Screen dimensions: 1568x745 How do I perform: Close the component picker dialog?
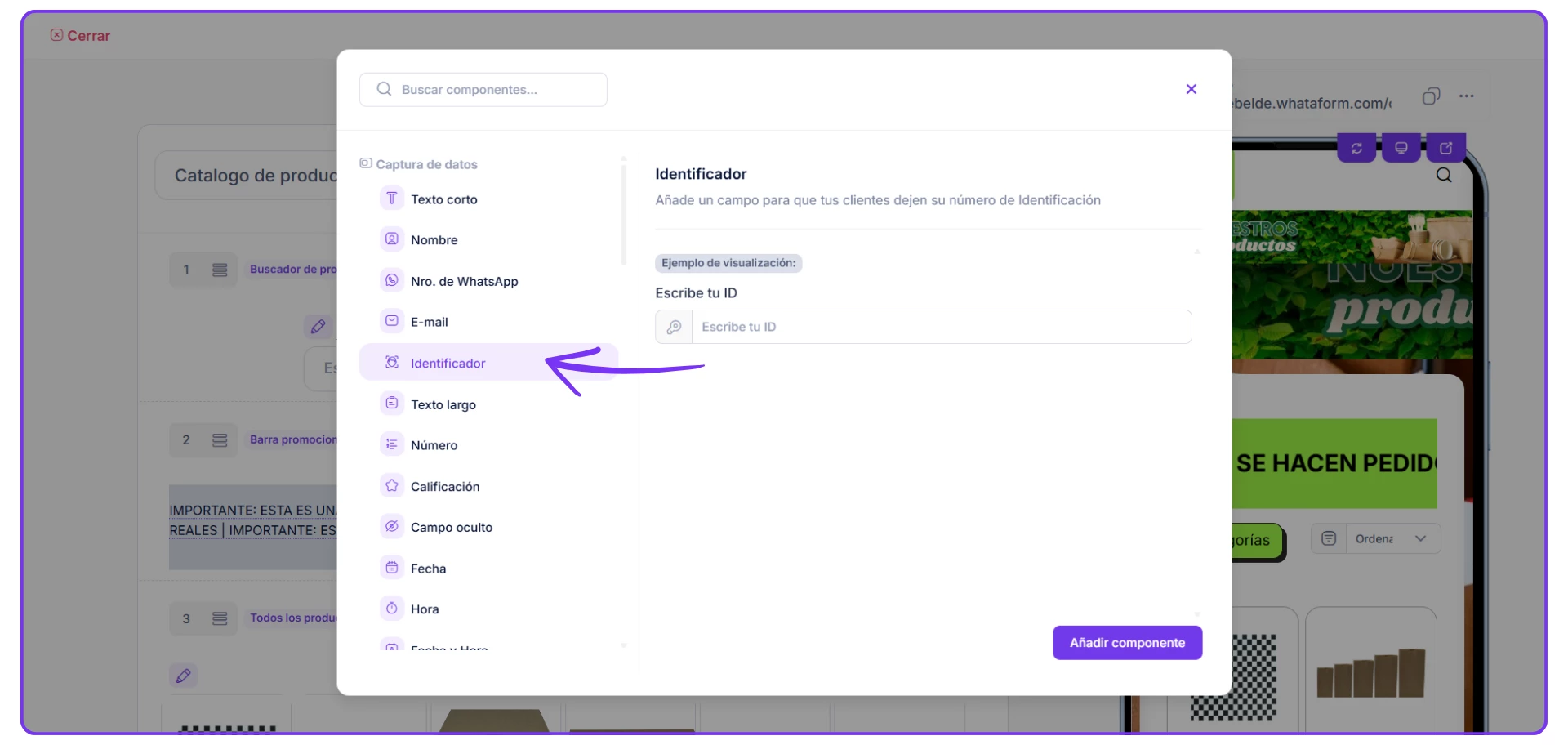1191,89
